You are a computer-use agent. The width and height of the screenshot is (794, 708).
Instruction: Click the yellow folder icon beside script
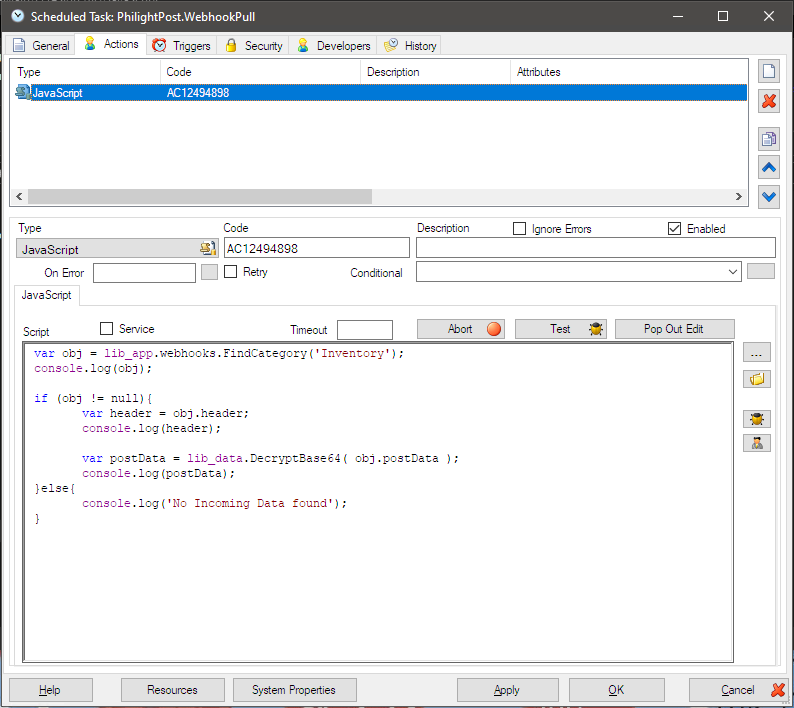(x=757, y=379)
